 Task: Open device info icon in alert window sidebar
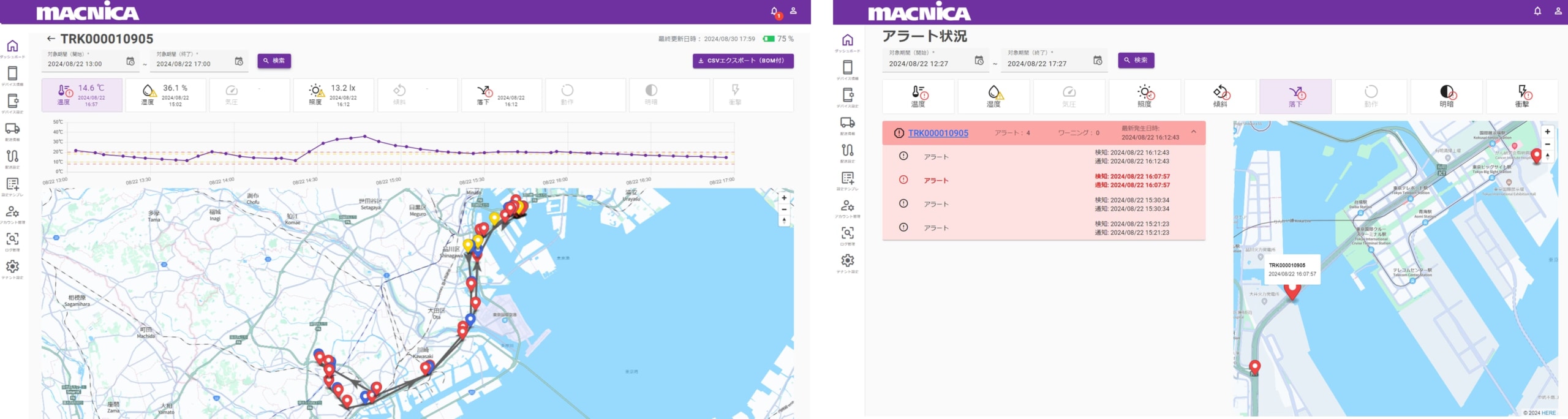point(848,68)
